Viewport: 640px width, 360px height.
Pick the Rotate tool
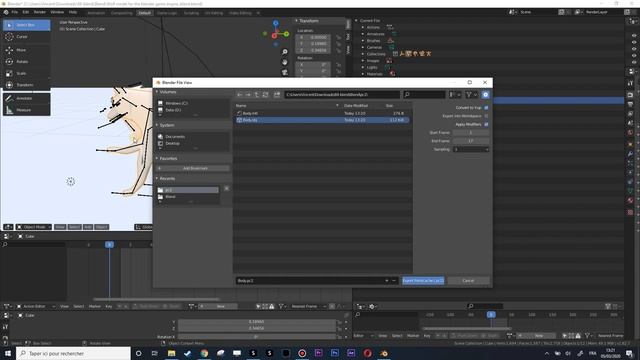tap(27, 62)
